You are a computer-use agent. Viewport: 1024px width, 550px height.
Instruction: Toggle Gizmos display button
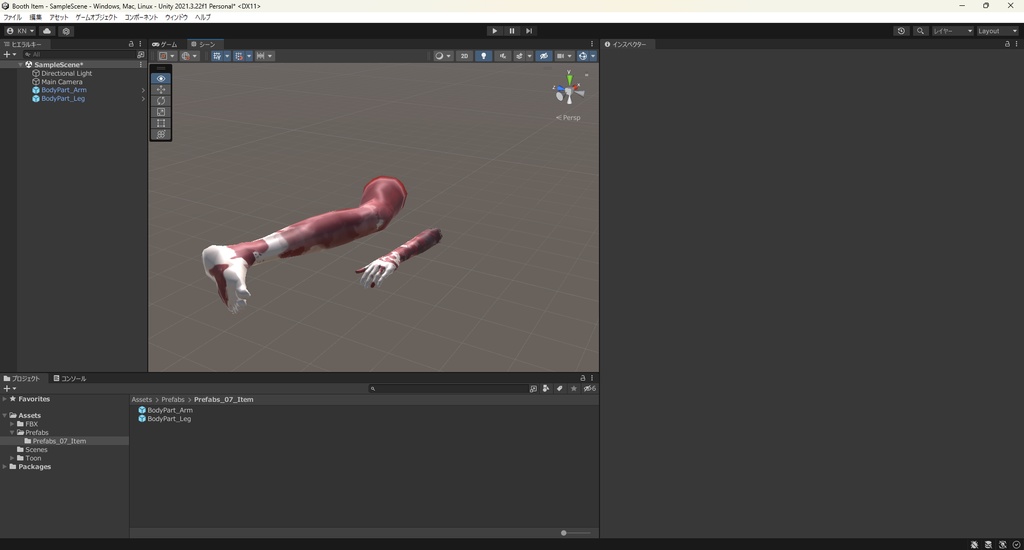point(583,56)
